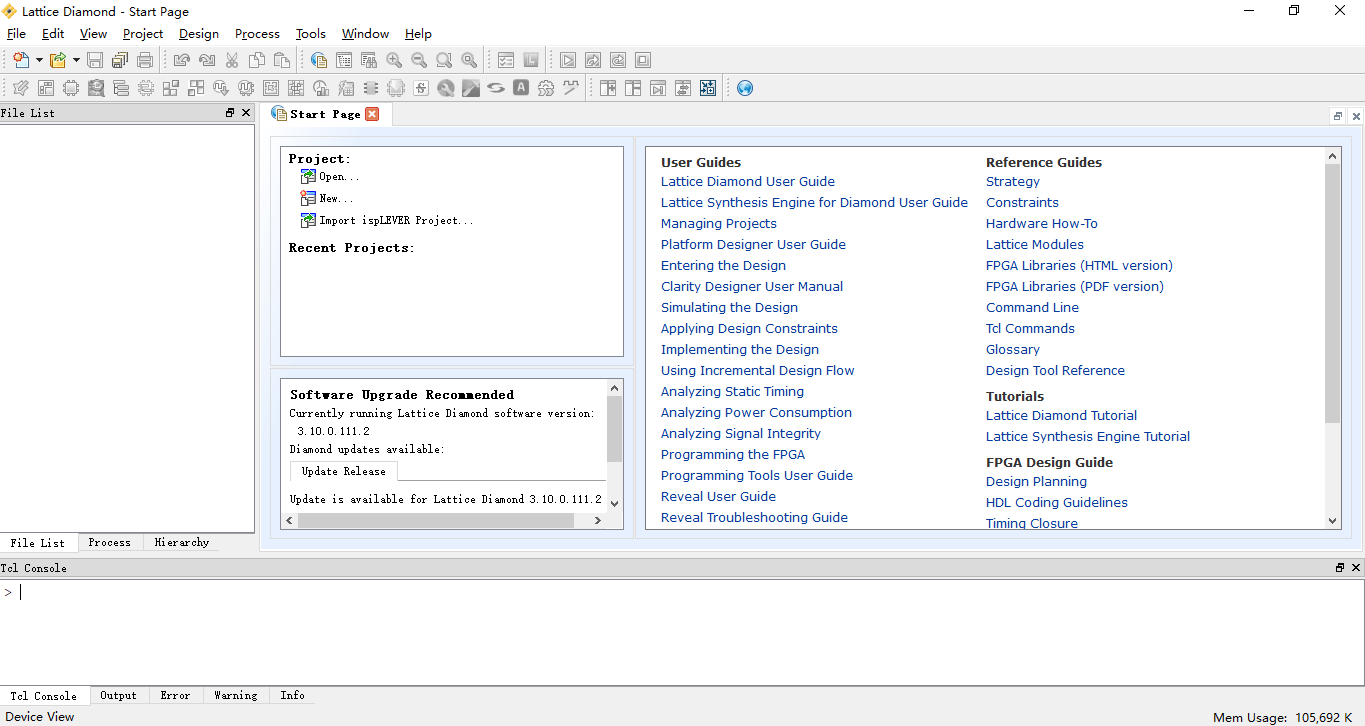1365x726 pixels.
Task: Open the Project menu
Action: point(143,34)
